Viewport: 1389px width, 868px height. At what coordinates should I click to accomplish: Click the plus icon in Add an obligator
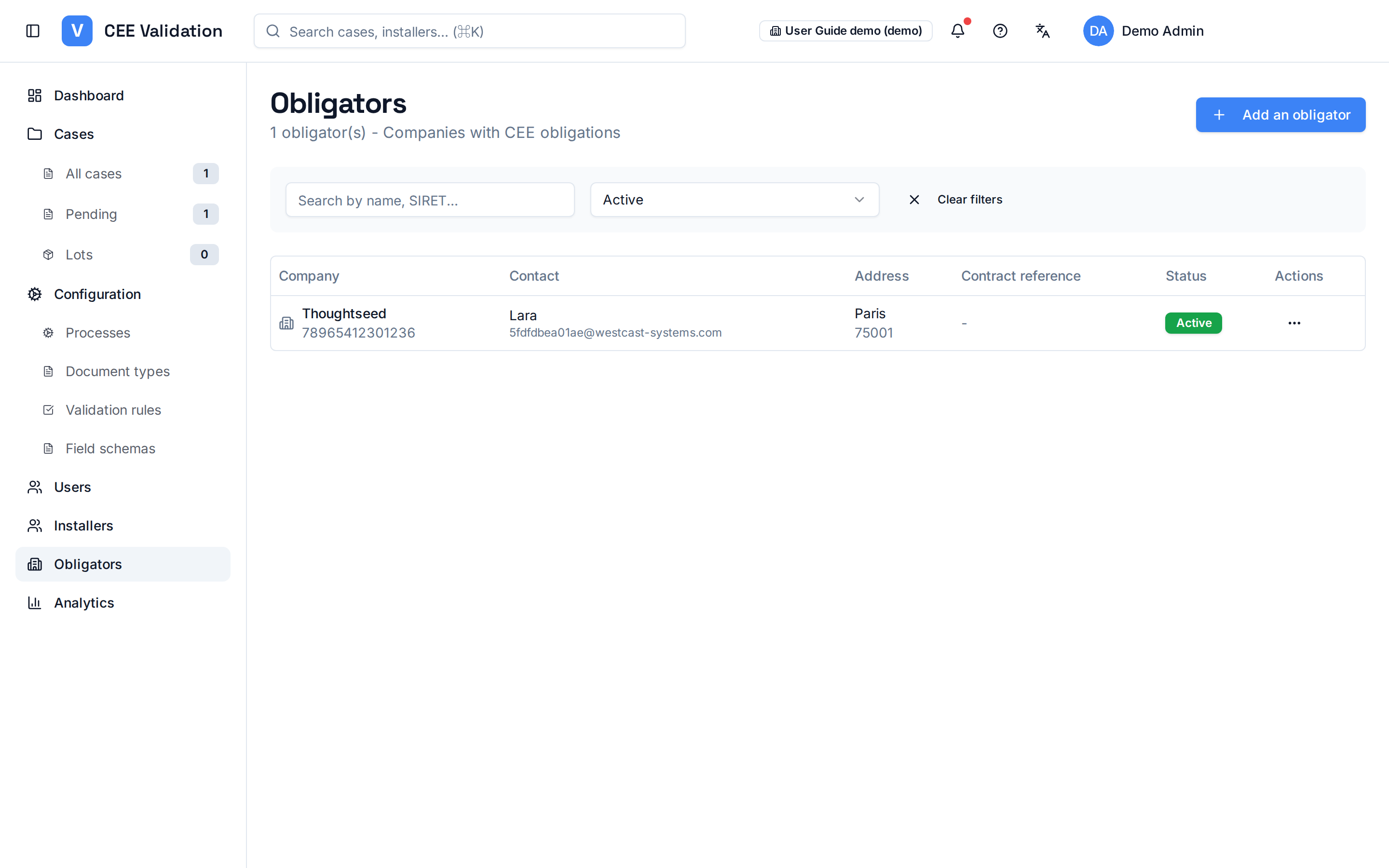(1219, 115)
